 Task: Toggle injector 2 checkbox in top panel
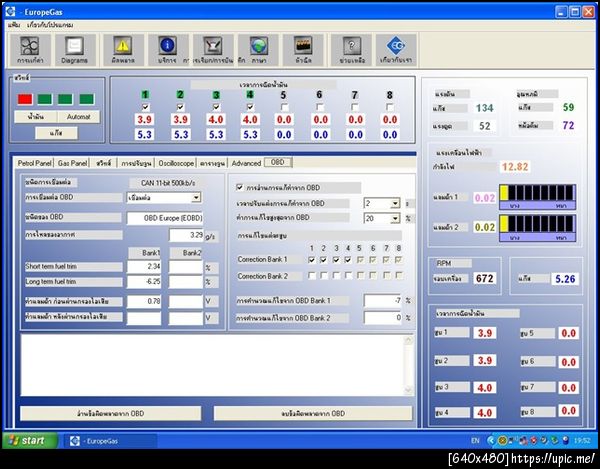(180, 107)
